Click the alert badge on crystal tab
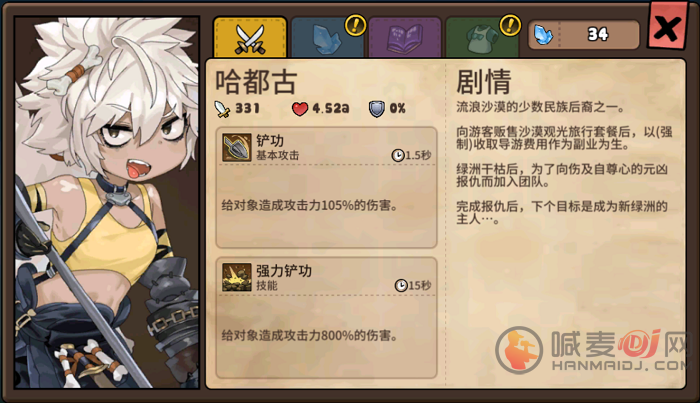The image size is (700, 403). click(355, 25)
